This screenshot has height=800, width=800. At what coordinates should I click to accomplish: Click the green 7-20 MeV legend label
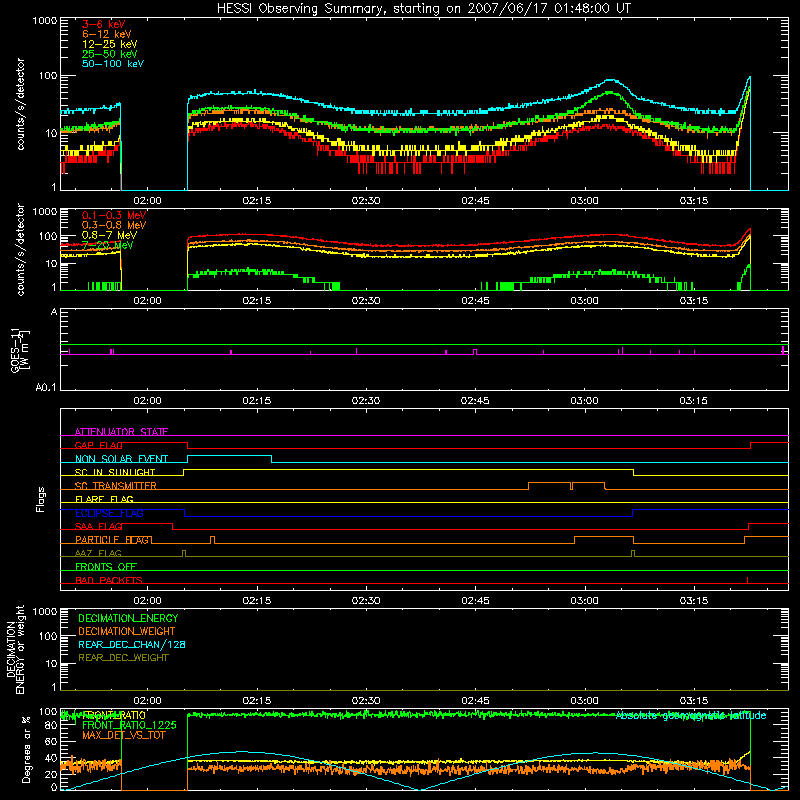click(108, 245)
